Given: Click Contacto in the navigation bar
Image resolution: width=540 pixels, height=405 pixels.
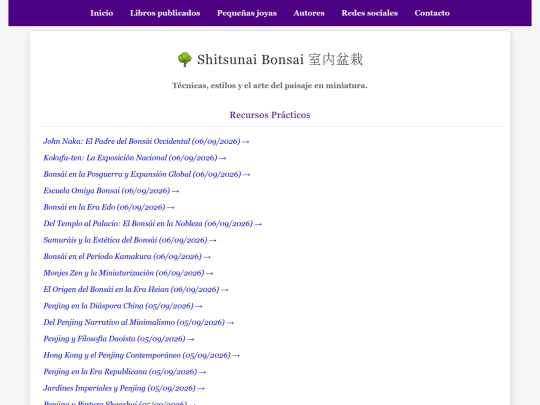Looking at the screenshot, I should pos(432,13).
